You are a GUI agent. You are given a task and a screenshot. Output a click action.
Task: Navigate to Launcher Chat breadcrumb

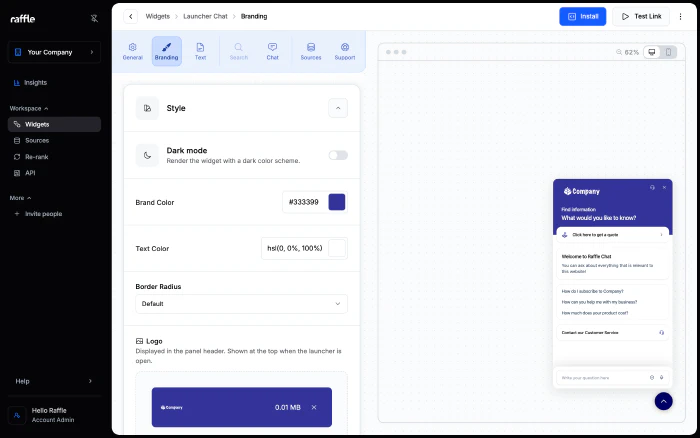click(x=205, y=17)
